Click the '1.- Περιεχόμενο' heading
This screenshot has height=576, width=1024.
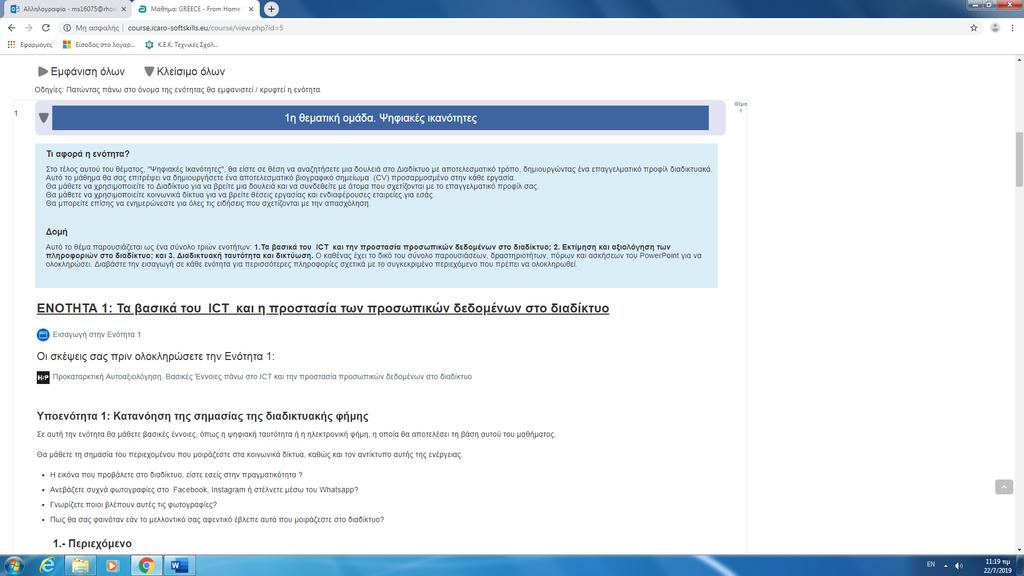[92, 543]
